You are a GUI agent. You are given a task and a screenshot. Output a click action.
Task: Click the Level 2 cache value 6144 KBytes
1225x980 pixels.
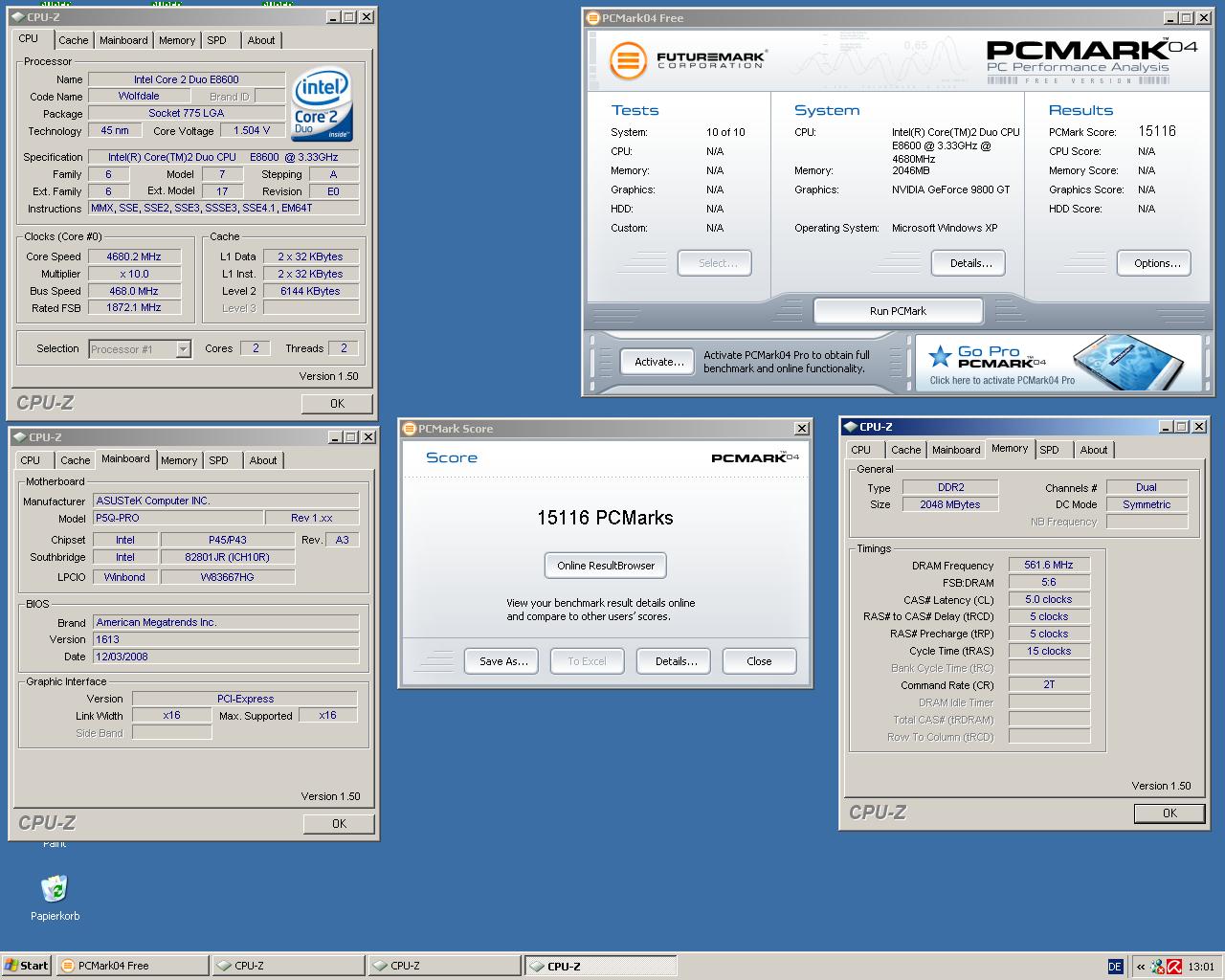310,291
